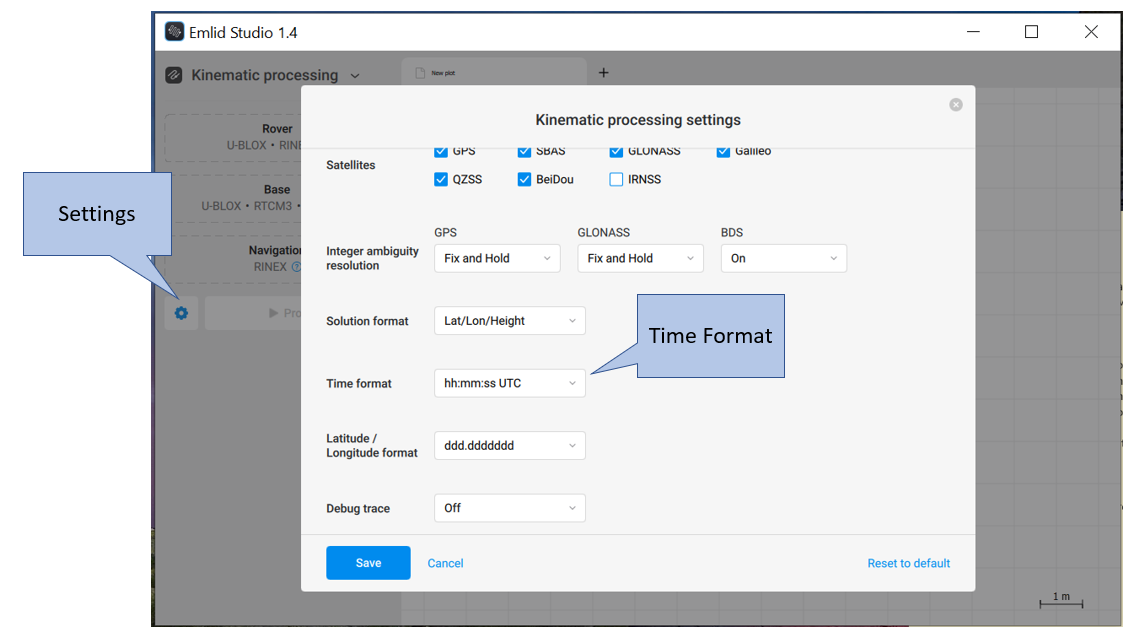
Task: Click the Emlid Studio app logo
Action: pos(174,32)
